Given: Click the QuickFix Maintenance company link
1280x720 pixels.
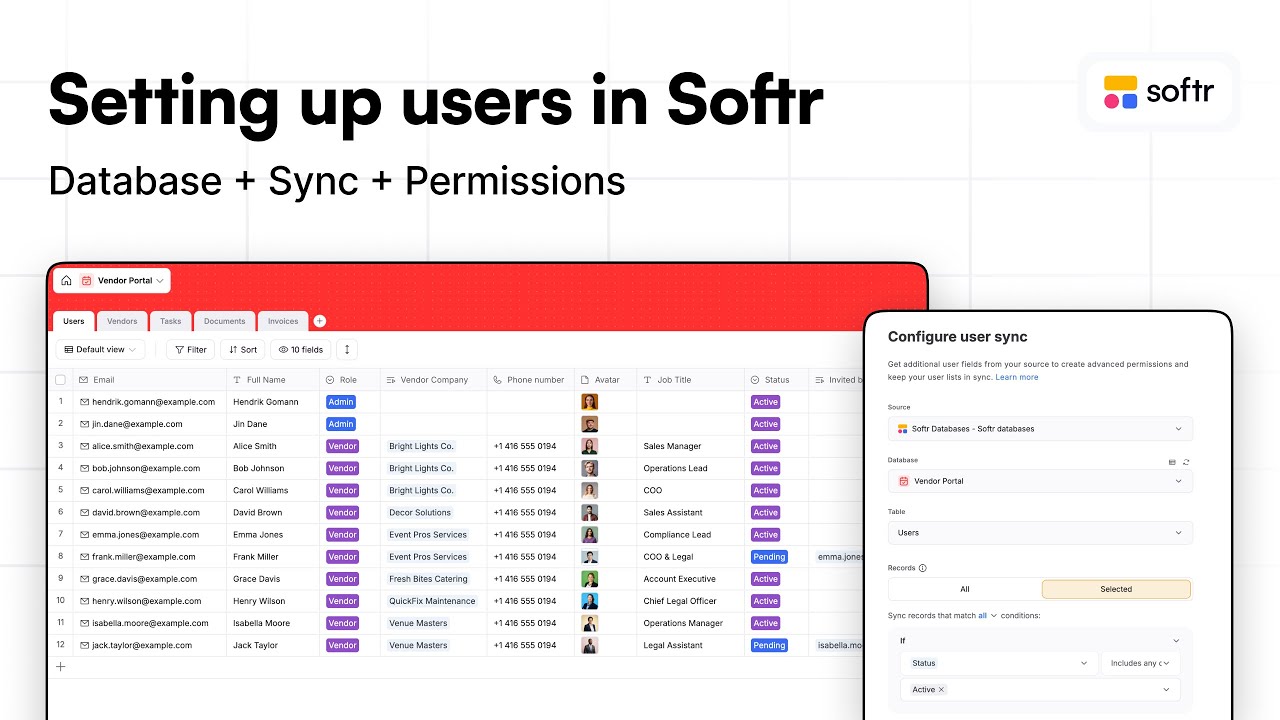Looking at the screenshot, I should (432, 601).
